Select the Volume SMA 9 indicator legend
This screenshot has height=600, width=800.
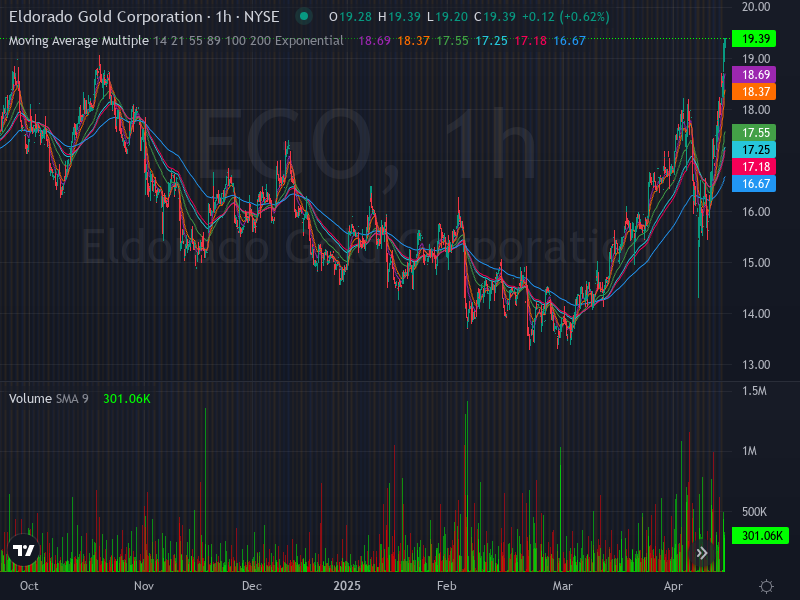point(48,398)
